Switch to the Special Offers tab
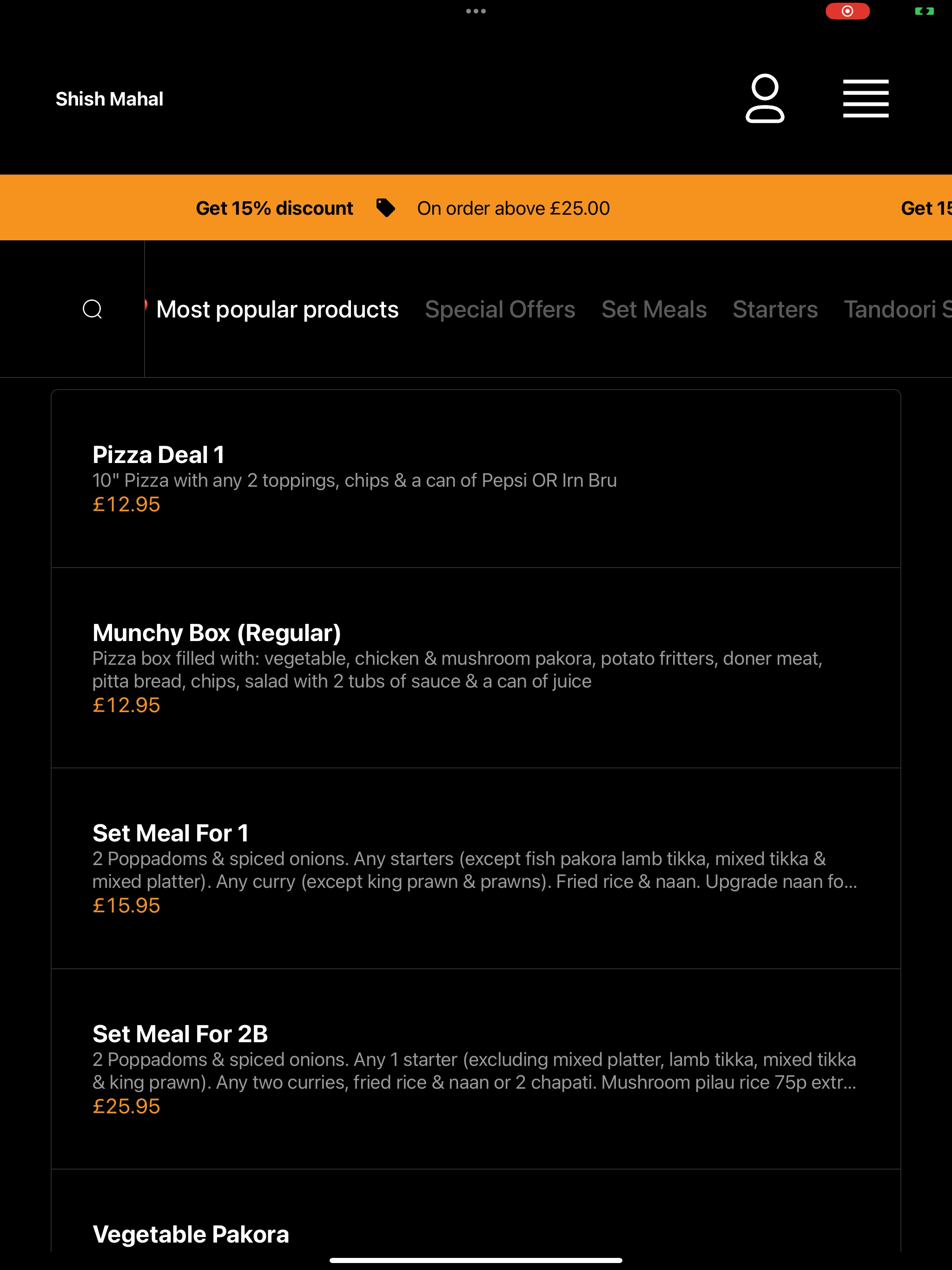Viewport: 952px width, 1270px height. coord(500,310)
